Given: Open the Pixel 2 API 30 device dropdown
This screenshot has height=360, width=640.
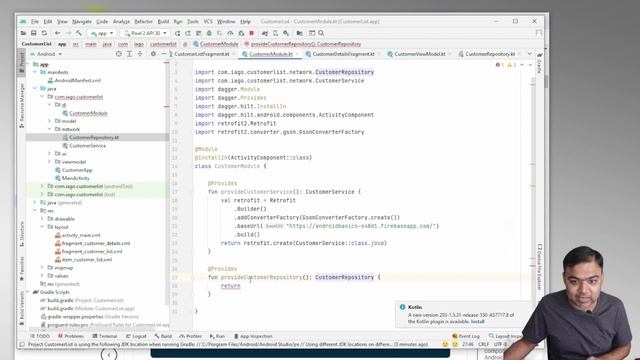Looking at the screenshot, I should coord(145,33).
